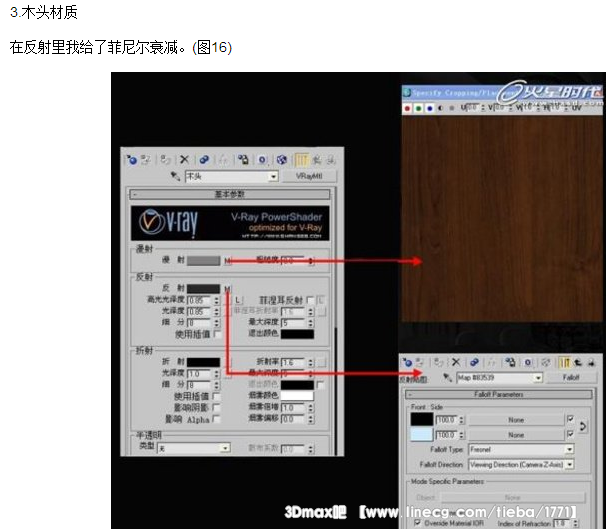Toggle the 菲涅耳反射 checkbox
606x529 pixels.
310,300
